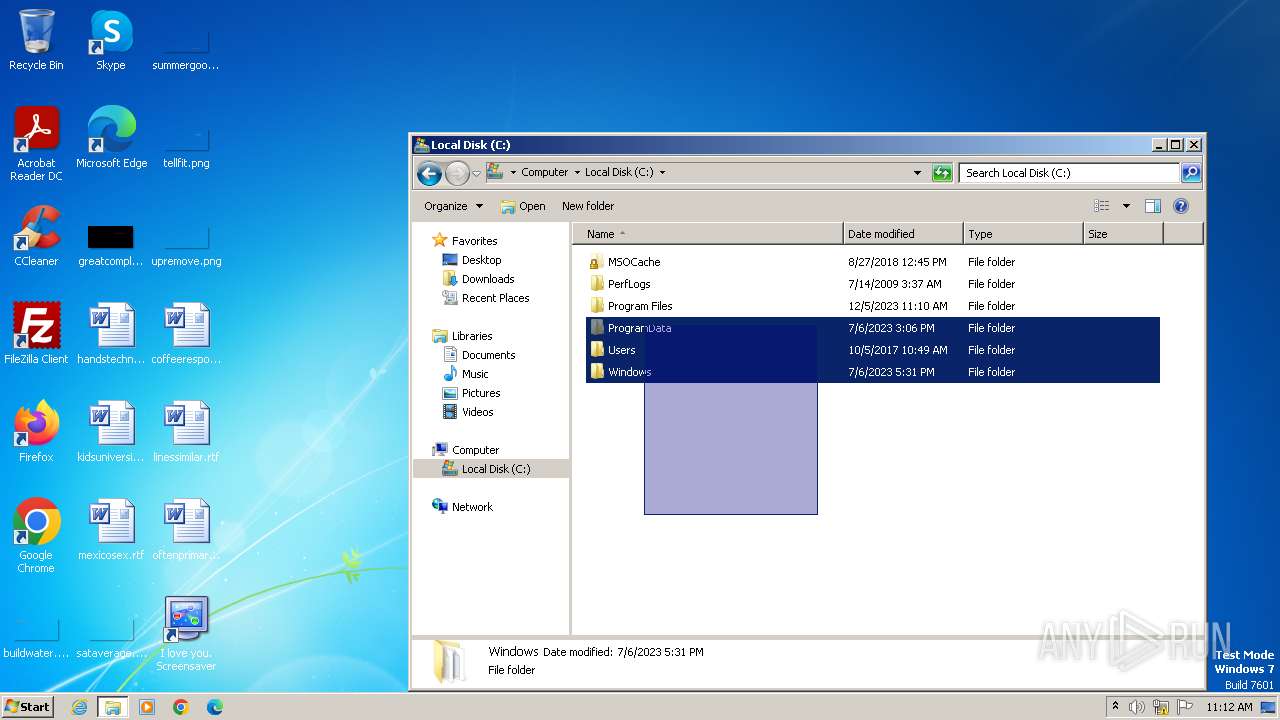Screen dimensions: 1280x720
Task: Open the Organize menu
Action: click(453, 206)
